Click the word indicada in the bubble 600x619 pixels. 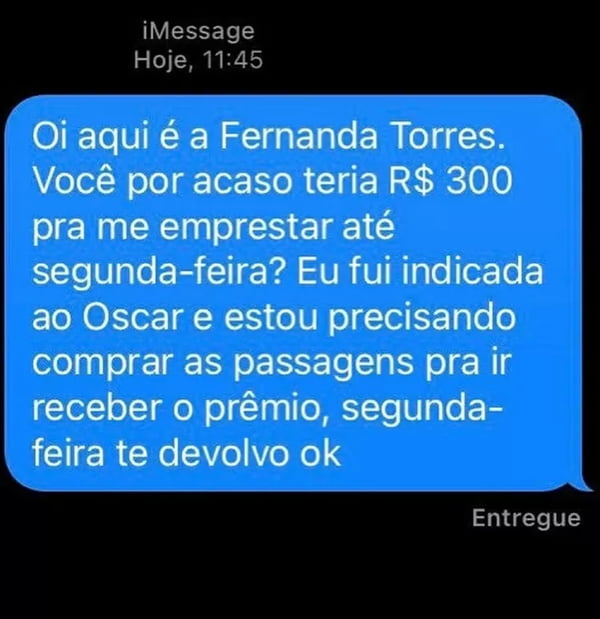coord(472,272)
